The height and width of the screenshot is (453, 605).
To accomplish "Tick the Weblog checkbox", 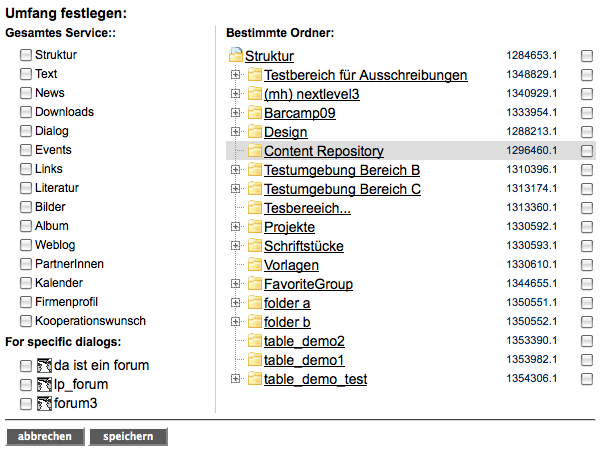I will click(26, 245).
